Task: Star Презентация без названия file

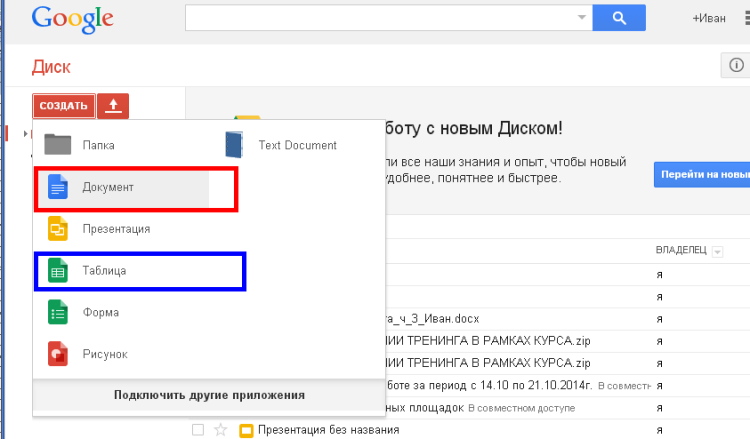Action: click(220, 430)
